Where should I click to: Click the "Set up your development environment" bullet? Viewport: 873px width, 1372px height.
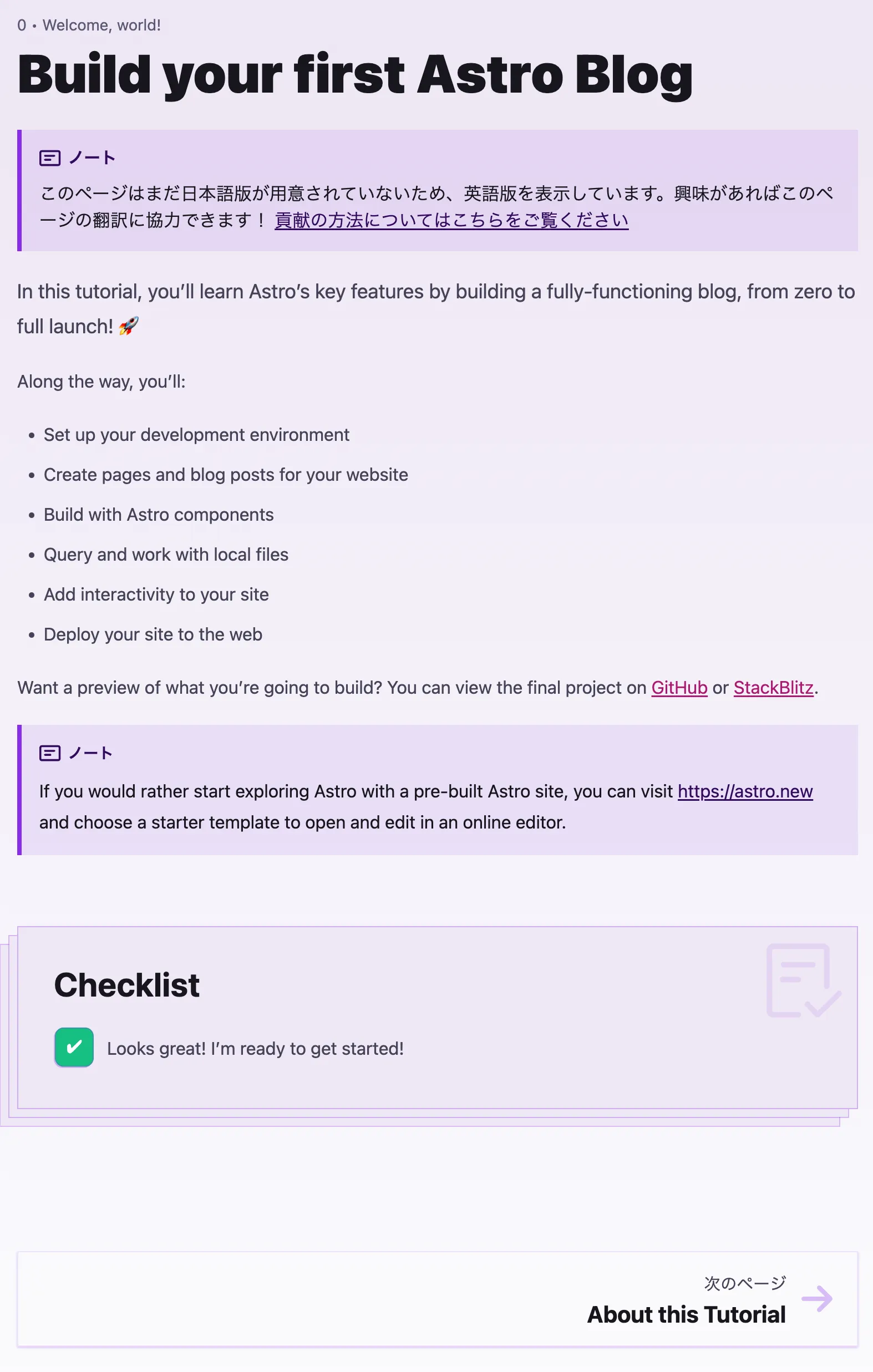click(196, 435)
